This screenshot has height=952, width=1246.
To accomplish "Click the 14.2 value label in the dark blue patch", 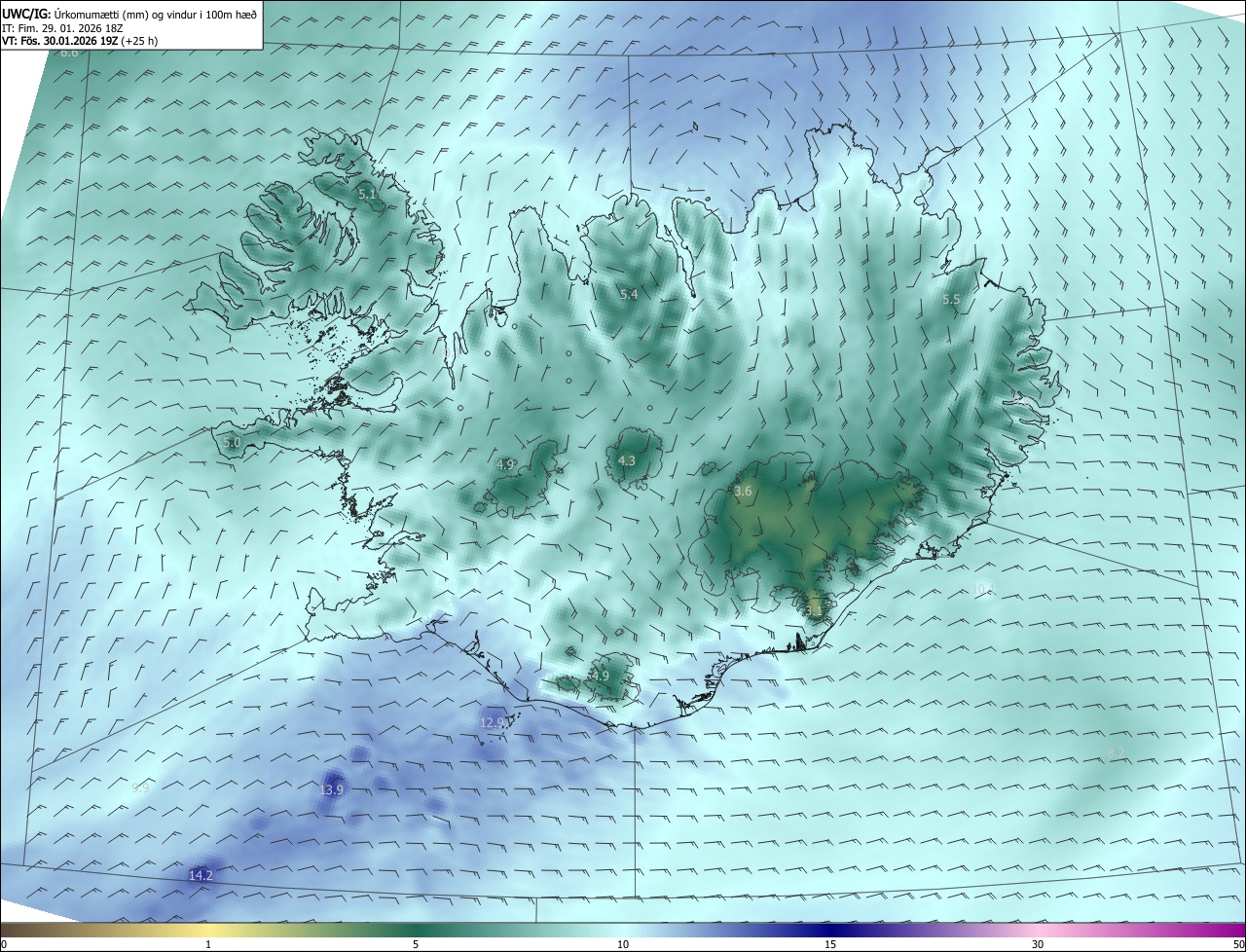I will click(x=201, y=875).
